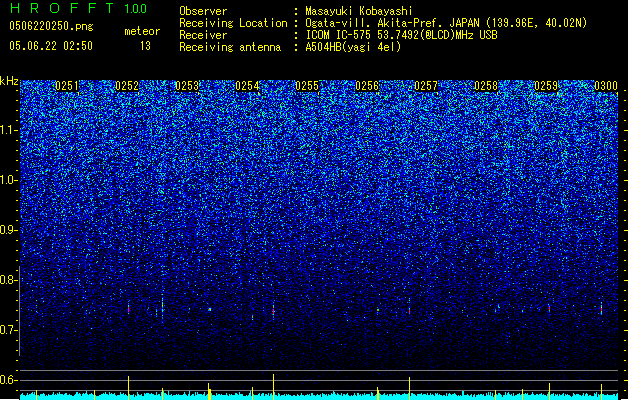This screenshot has width=629, height=400.
Task: Click the 0300 time marker
Action: click(x=606, y=86)
